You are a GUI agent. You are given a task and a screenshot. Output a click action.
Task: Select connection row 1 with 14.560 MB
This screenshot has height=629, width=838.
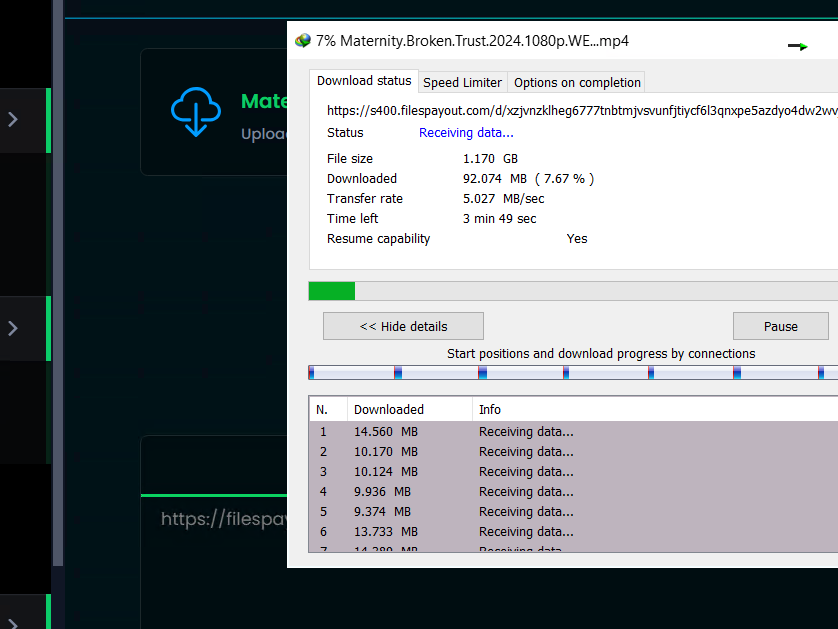click(450, 432)
